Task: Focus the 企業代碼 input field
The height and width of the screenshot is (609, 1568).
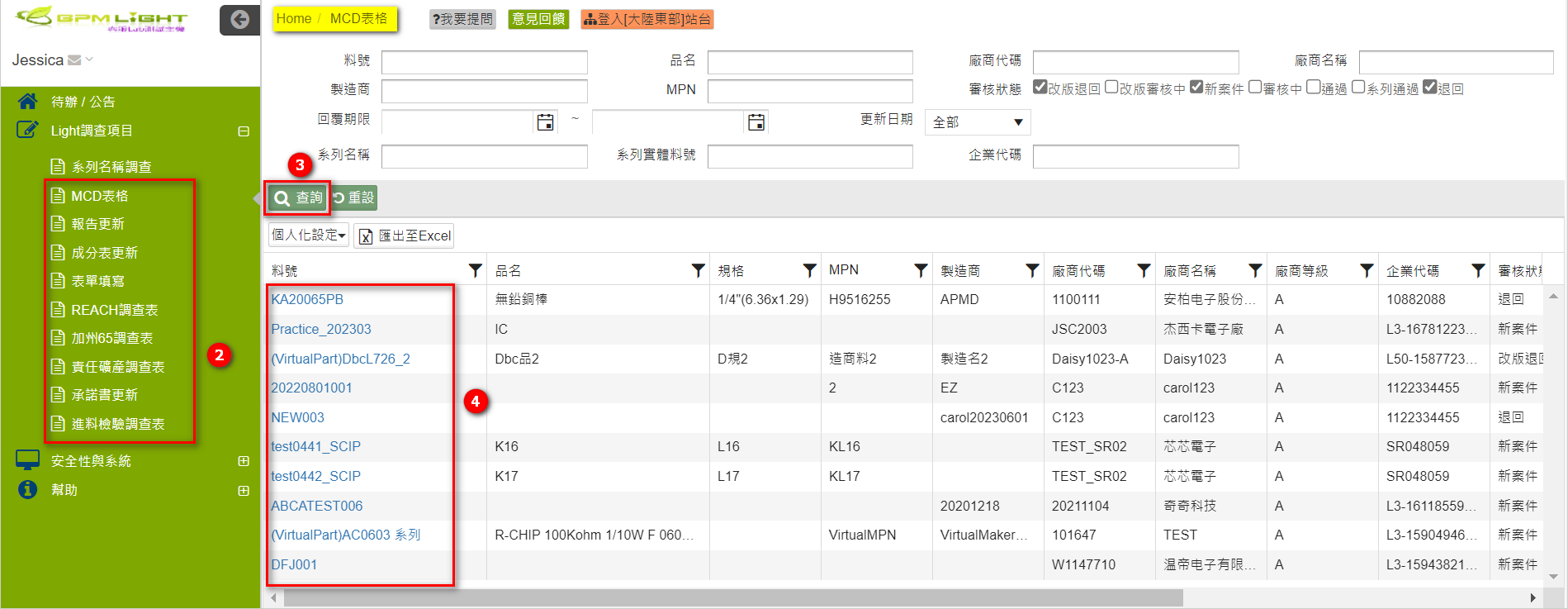Action: 1136,156
